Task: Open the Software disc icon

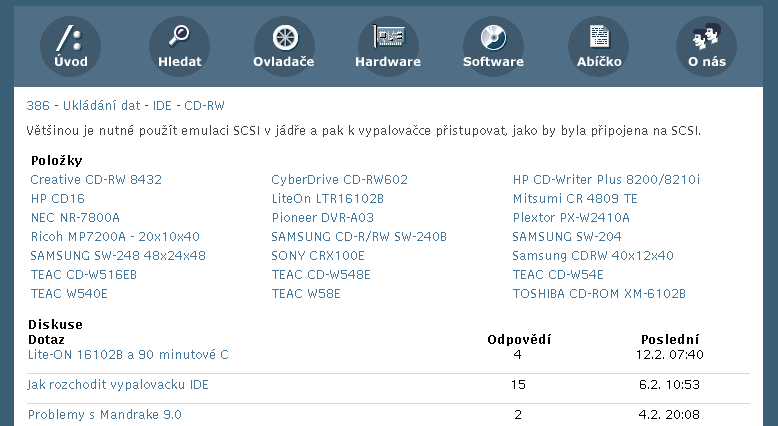Action: coord(493,46)
